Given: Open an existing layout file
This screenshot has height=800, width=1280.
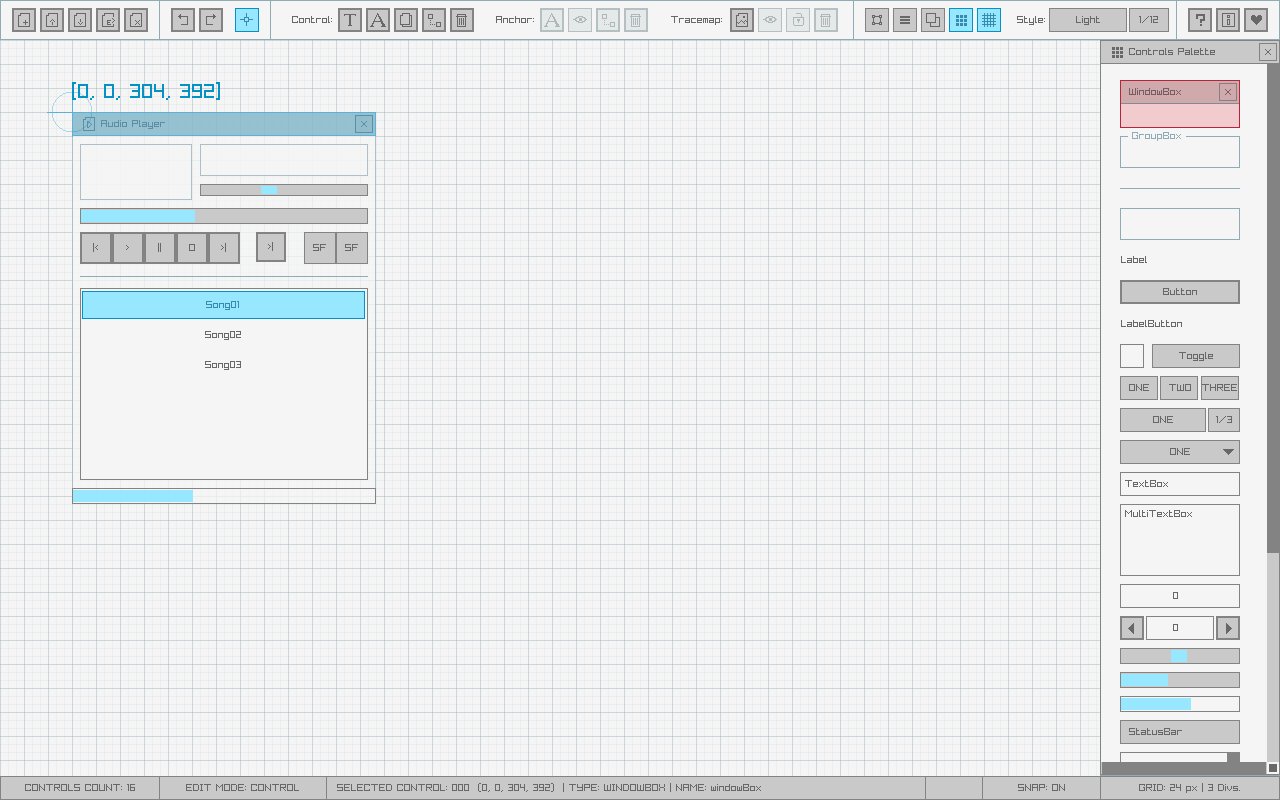Looking at the screenshot, I should 52,19.
